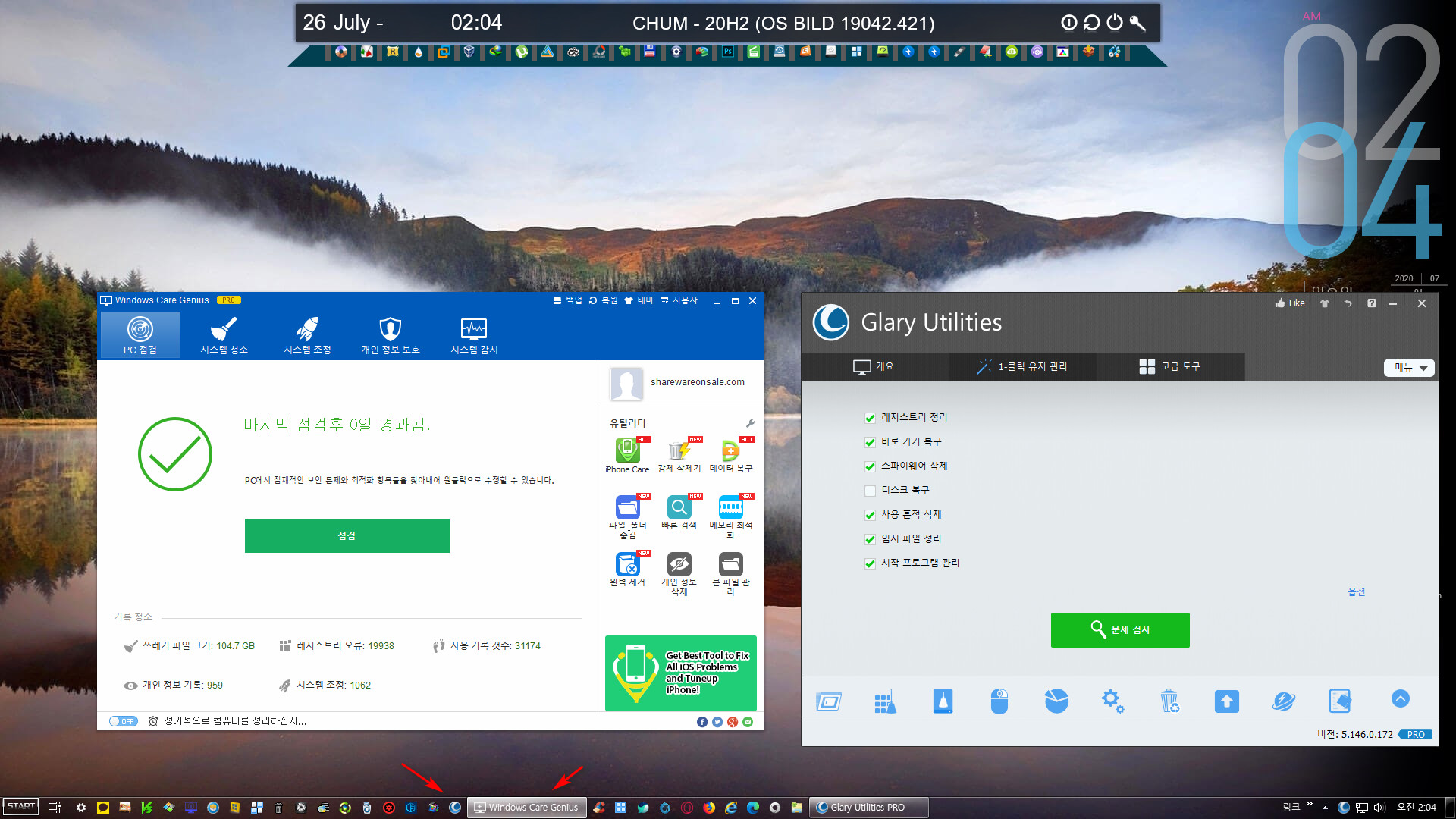Open the 개인 정보 삭제 utility

[x=679, y=573]
